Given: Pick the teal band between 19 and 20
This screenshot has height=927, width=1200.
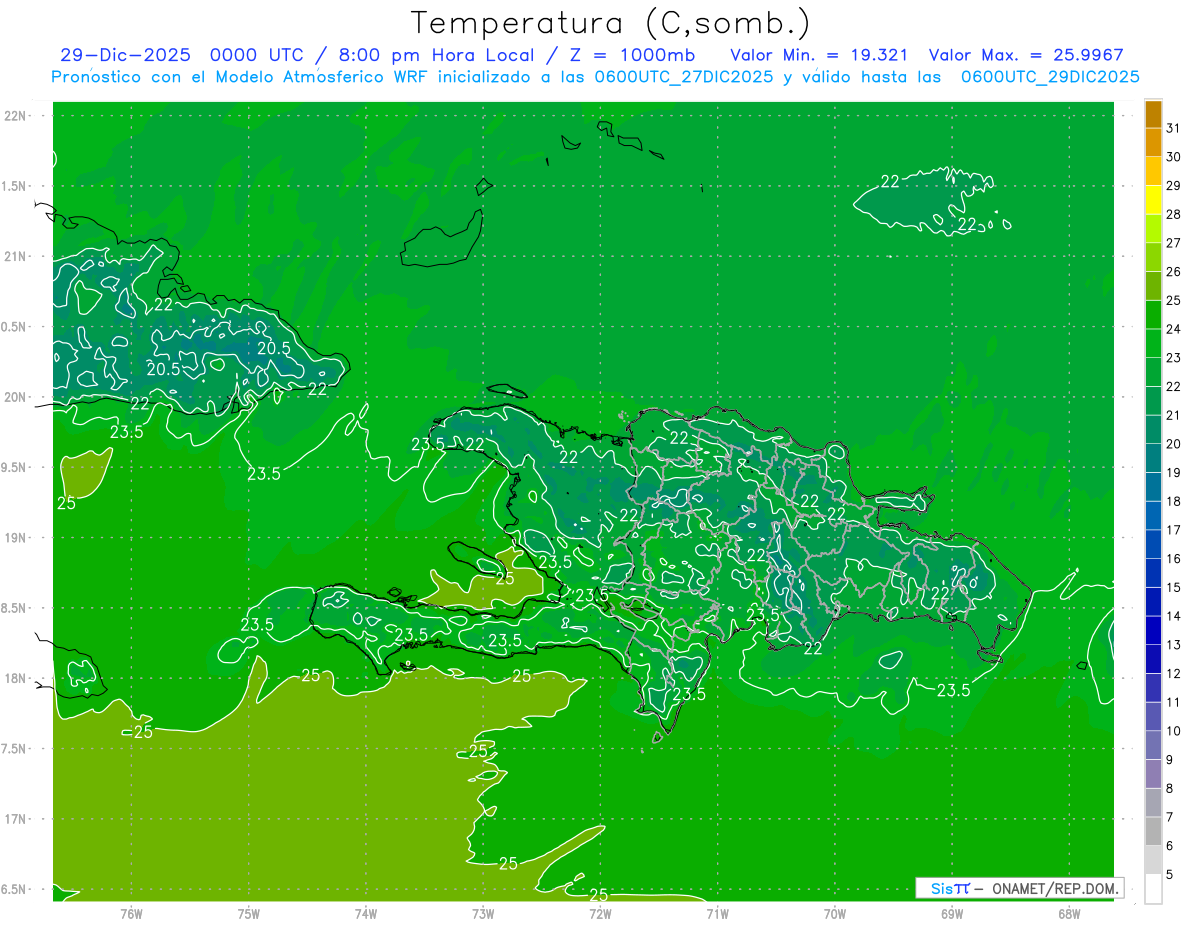Looking at the screenshot, I should point(1153,458).
